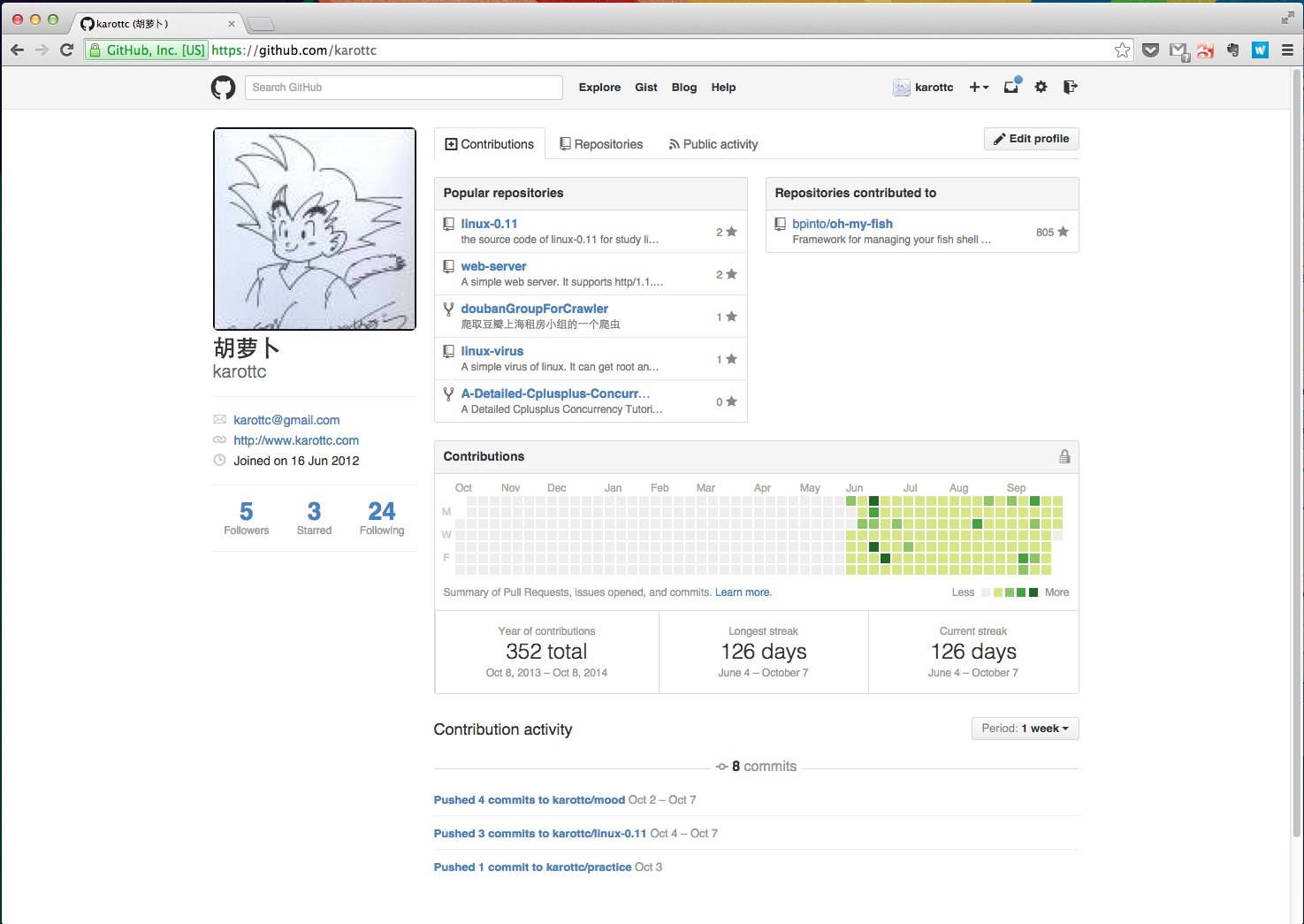Screen dimensions: 1304x924
Task: Click the Evernote extension icon
Action: pos(1232,50)
